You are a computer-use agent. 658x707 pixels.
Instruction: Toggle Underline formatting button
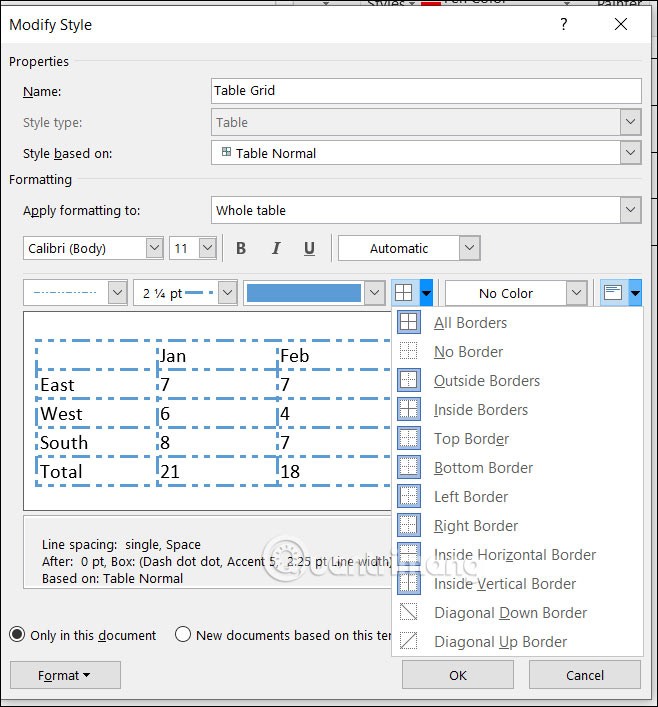[309, 248]
